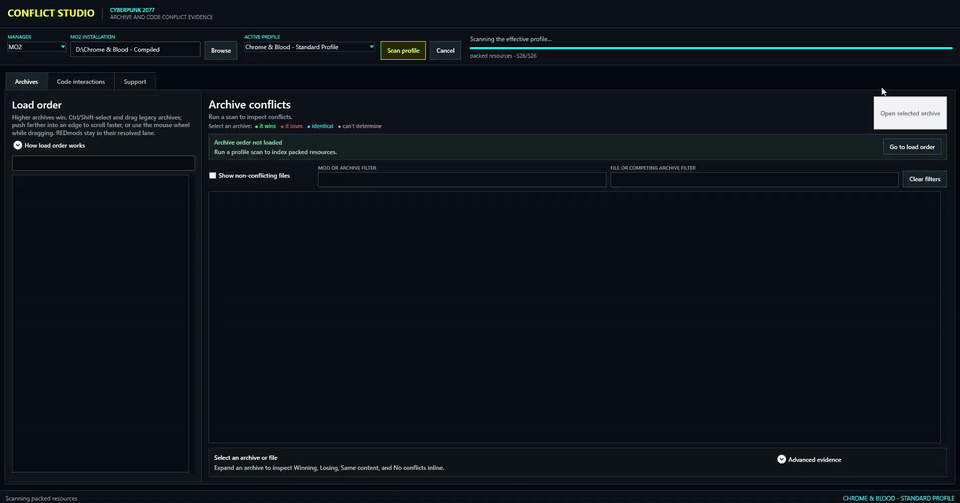Click the Scan profile button
Screen dimensions: 960x503
403,50
